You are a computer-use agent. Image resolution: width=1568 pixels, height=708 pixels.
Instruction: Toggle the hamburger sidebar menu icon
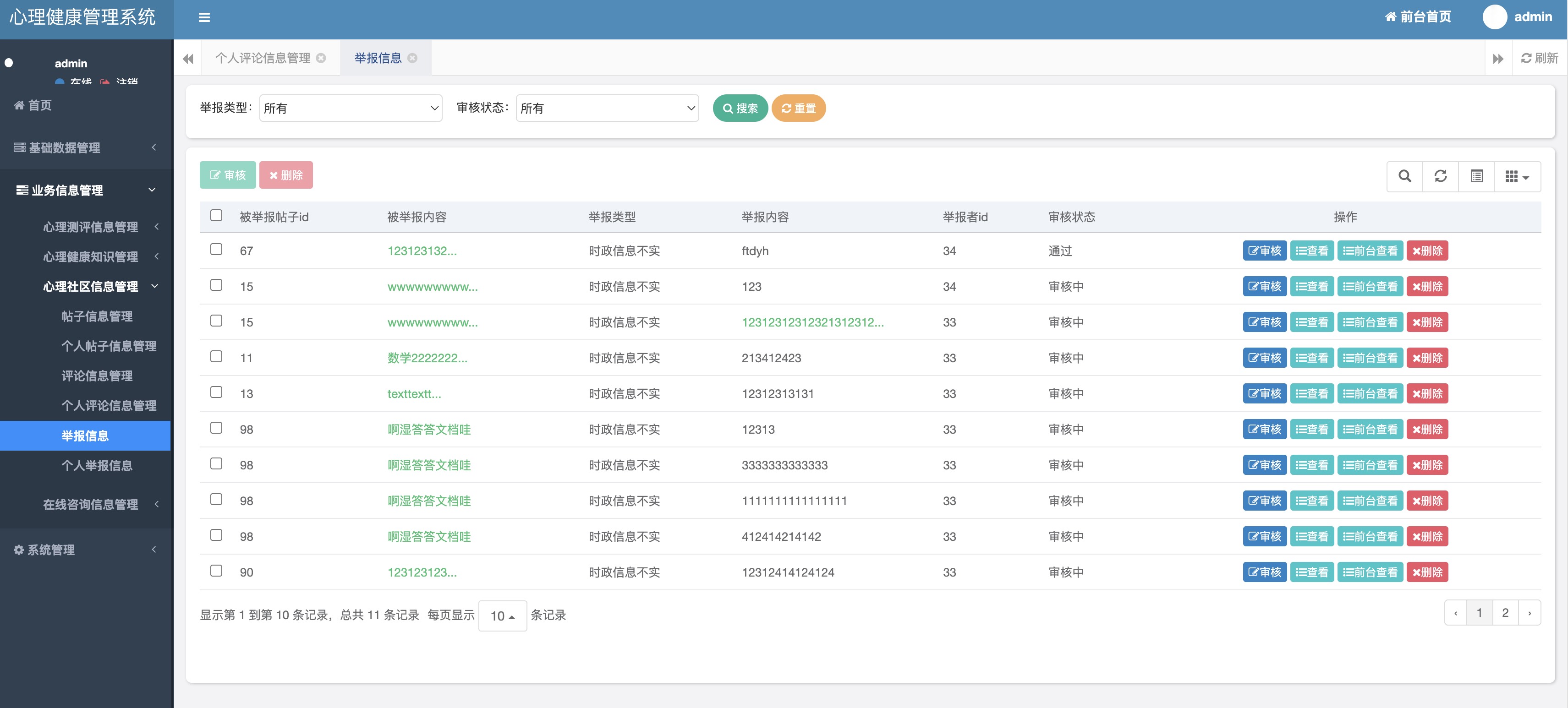coord(204,18)
